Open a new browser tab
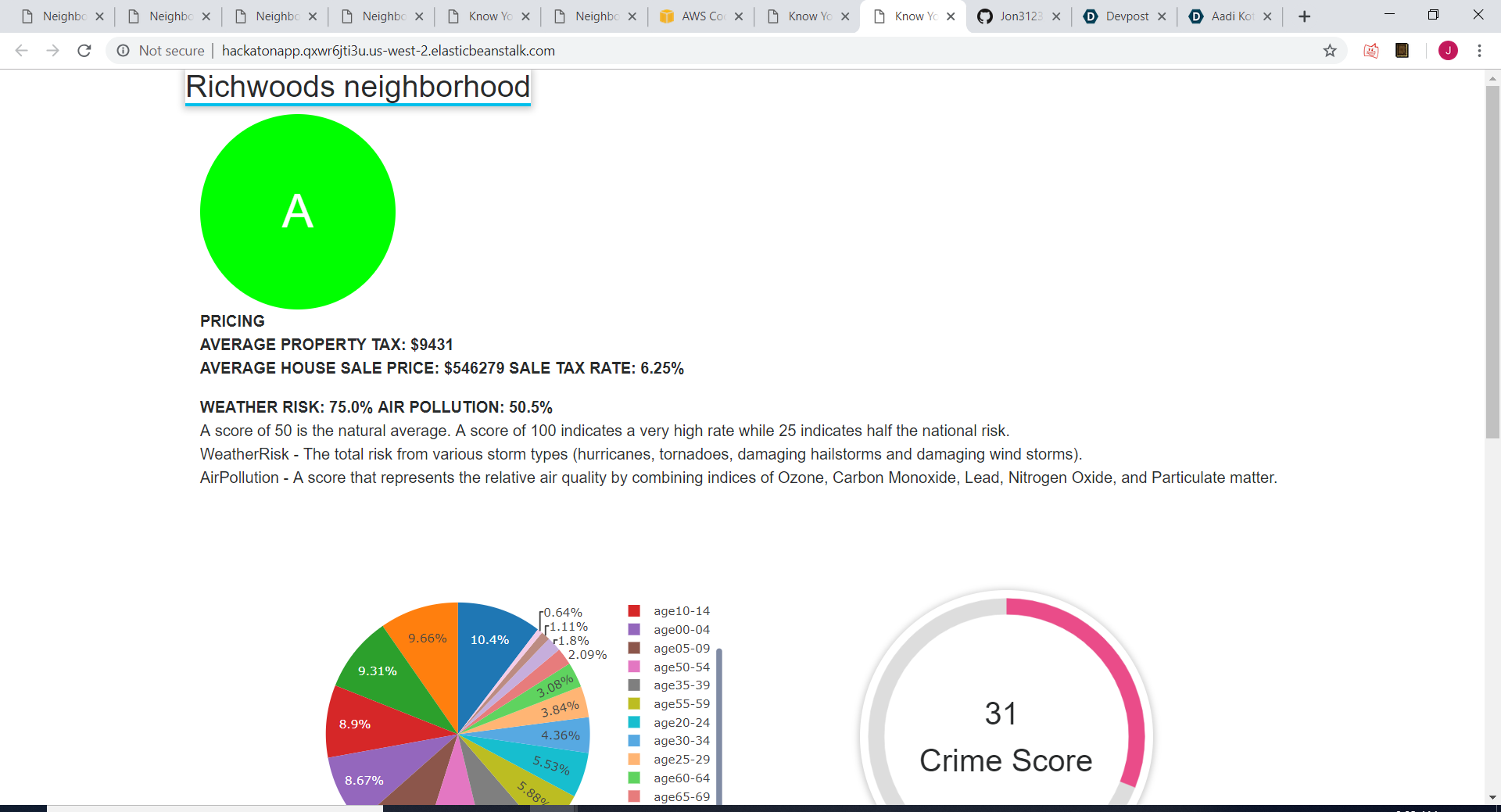The image size is (1501, 812). (x=1304, y=16)
